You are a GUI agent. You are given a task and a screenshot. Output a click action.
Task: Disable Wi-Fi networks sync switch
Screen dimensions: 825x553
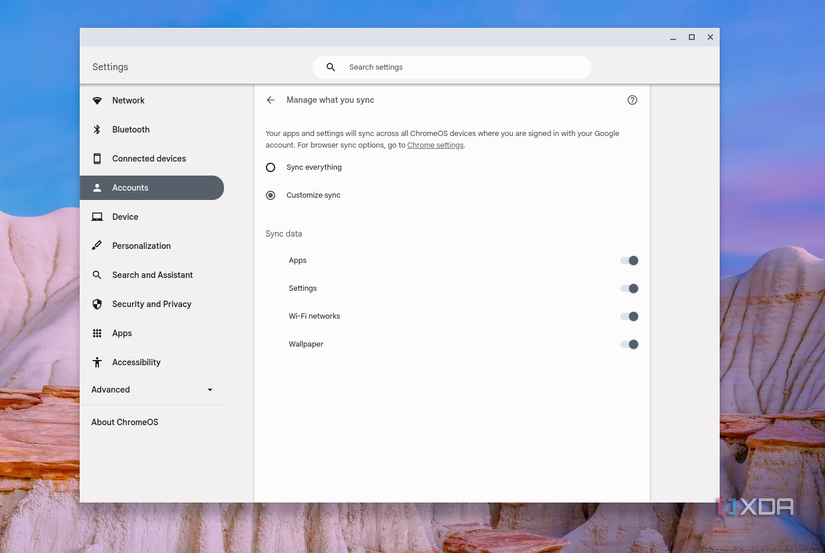(629, 316)
